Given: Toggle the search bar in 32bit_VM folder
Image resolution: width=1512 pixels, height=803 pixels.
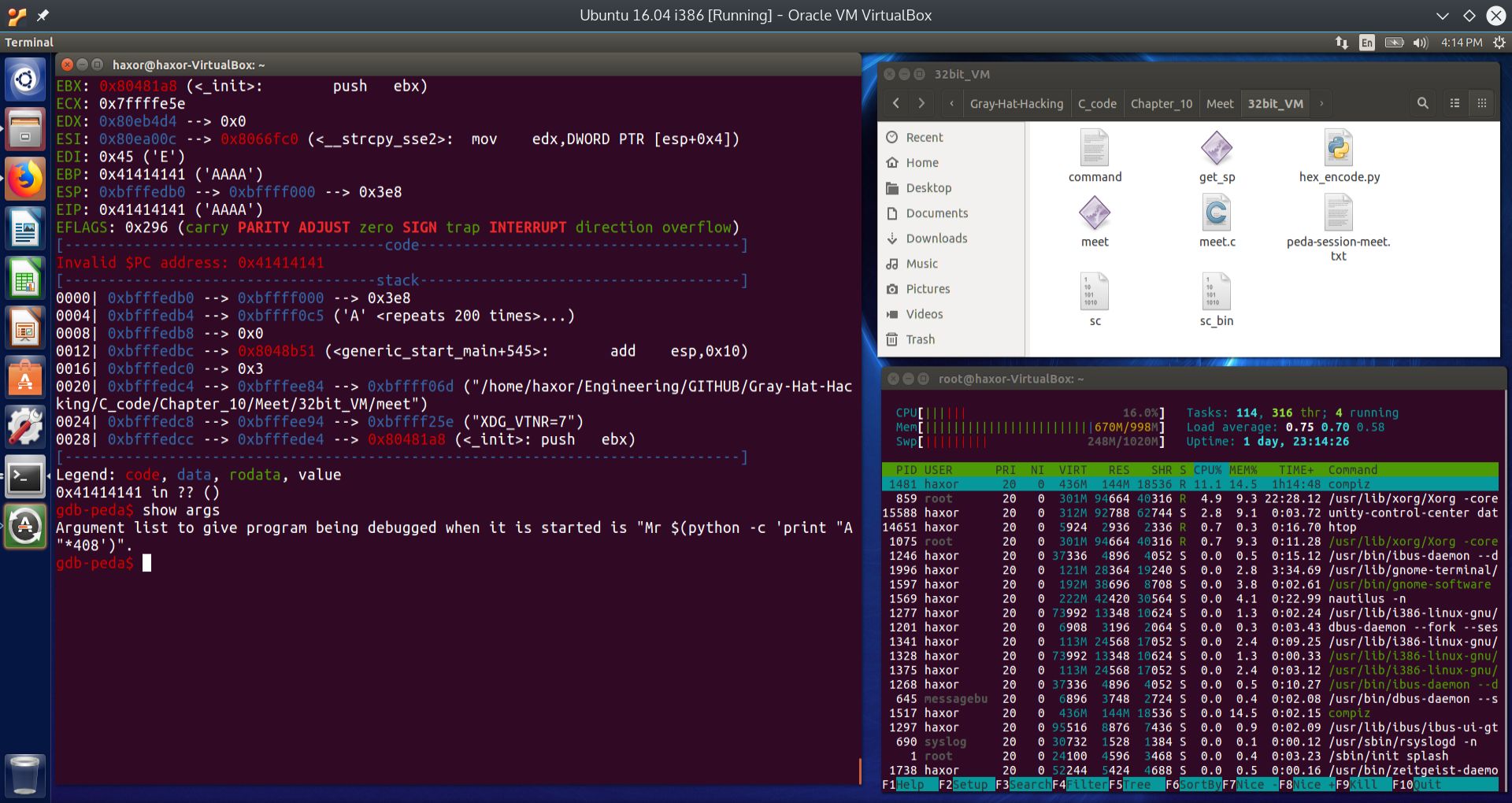Looking at the screenshot, I should tap(1423, 103).
